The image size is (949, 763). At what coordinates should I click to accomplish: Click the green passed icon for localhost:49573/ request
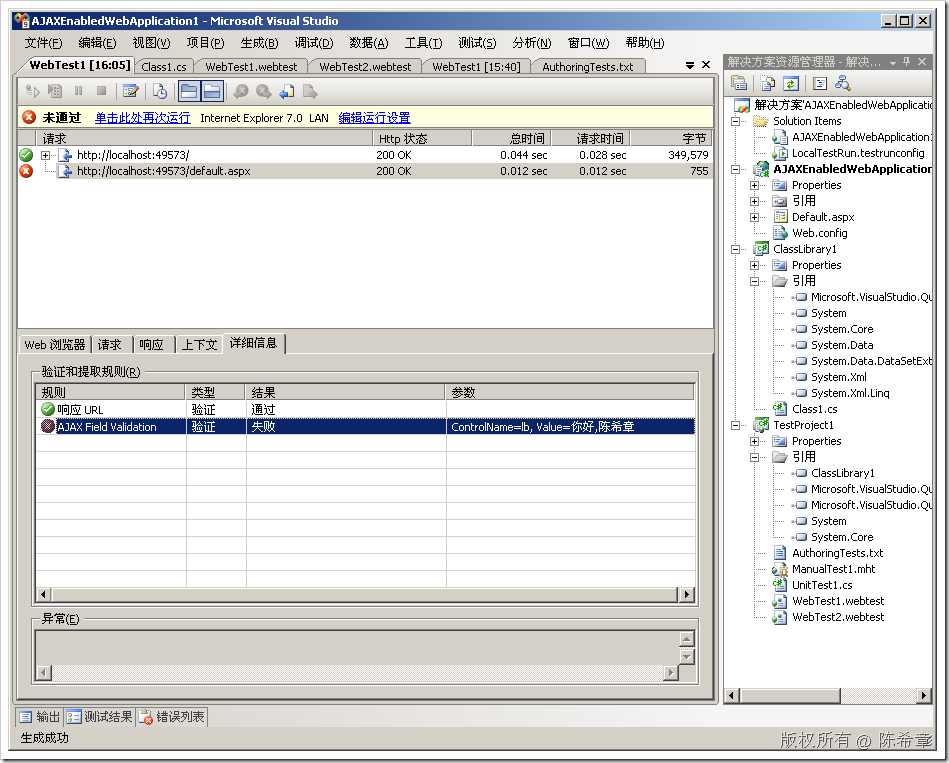click(x=26, y=155)
